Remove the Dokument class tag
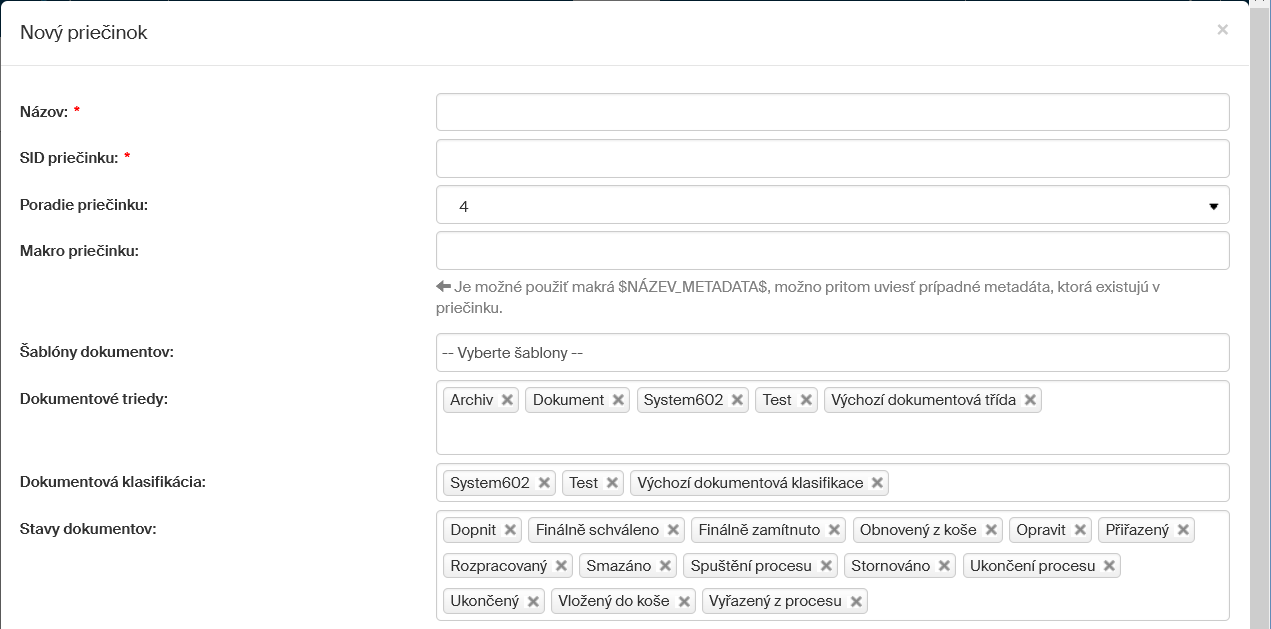This screenshot has width=1271, height=629. (618, 400)
